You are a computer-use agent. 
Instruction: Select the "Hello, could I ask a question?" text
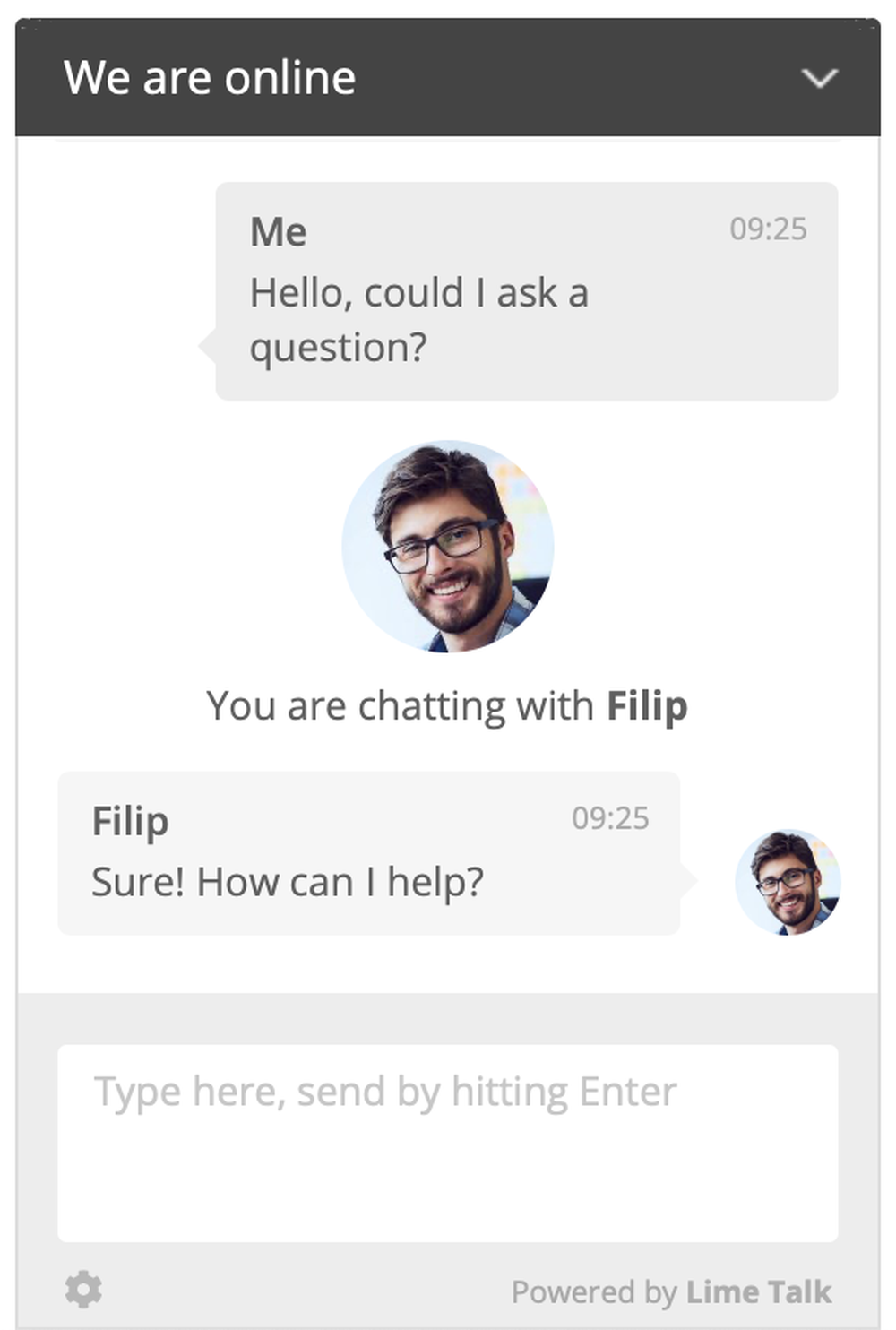click(x=418, y=319)
